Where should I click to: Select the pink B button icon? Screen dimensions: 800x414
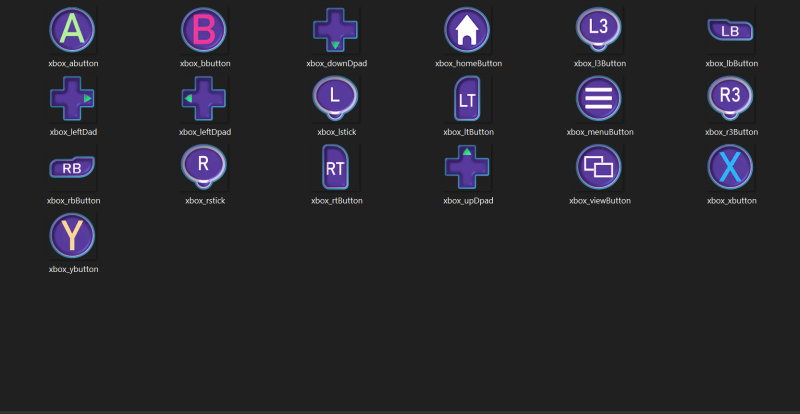click(204, 30)
